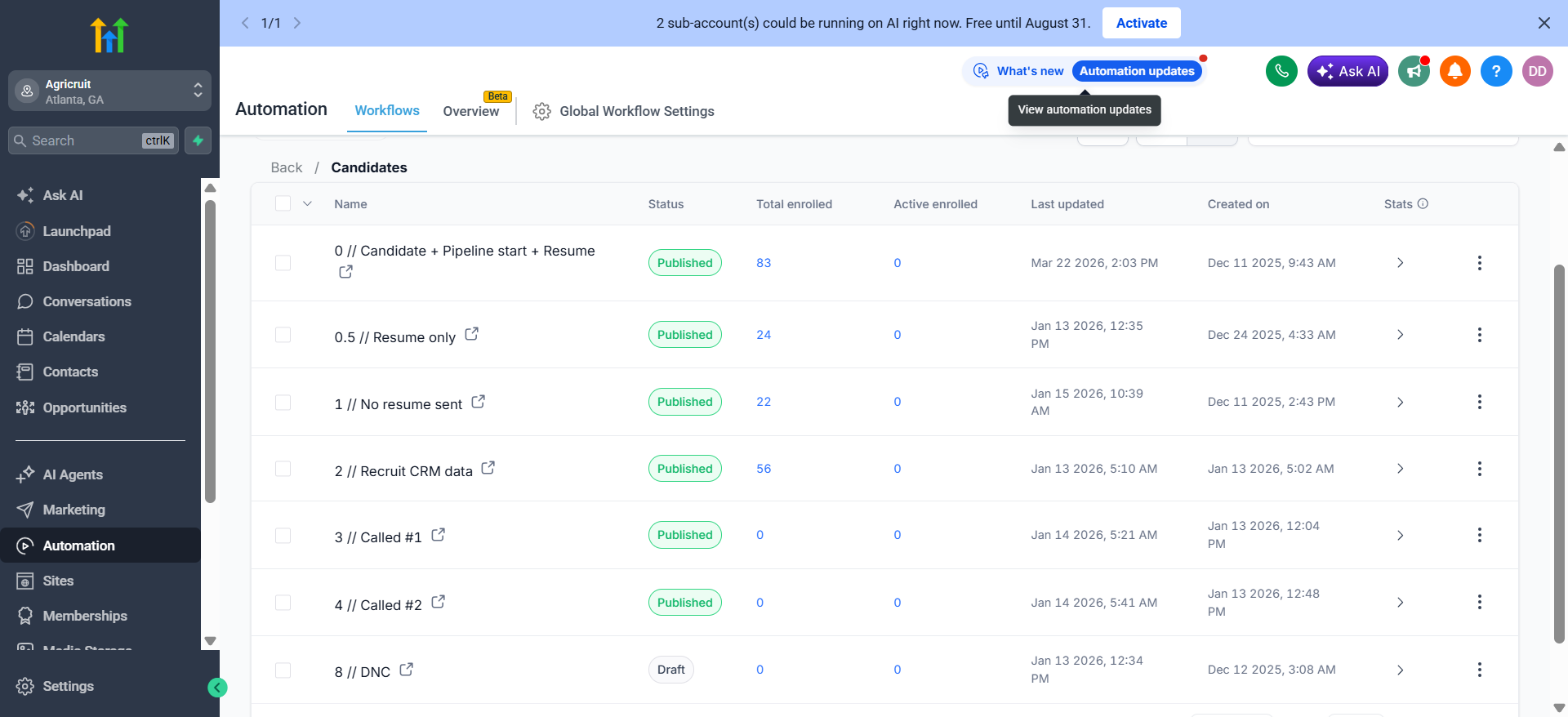The image size is (1568, 717).
Task: Open external link icon for 0.5 // Resume only
Action: click(472, 334)
